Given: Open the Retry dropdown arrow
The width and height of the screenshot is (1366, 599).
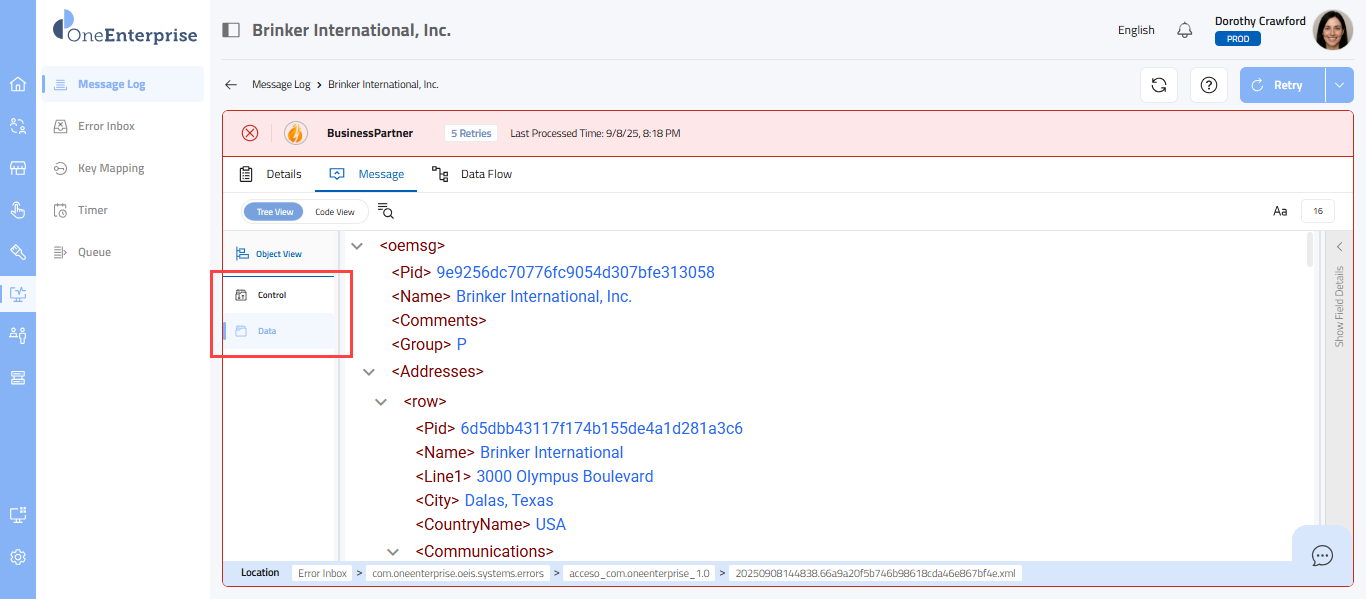Looking at the screenshot, I should (x=1339, y=85).
